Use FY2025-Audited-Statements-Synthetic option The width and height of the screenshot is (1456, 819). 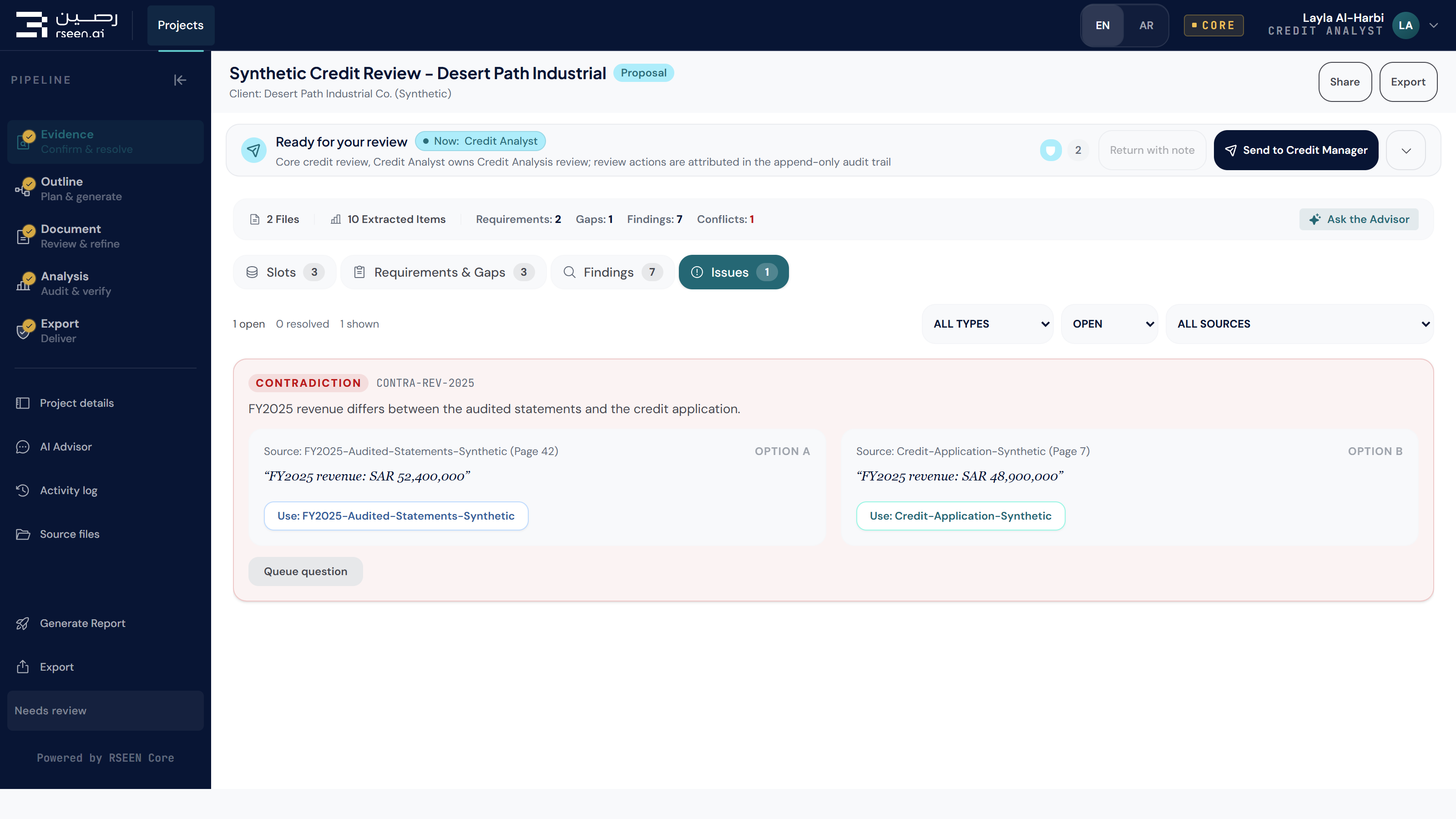[x=396, y=516]
